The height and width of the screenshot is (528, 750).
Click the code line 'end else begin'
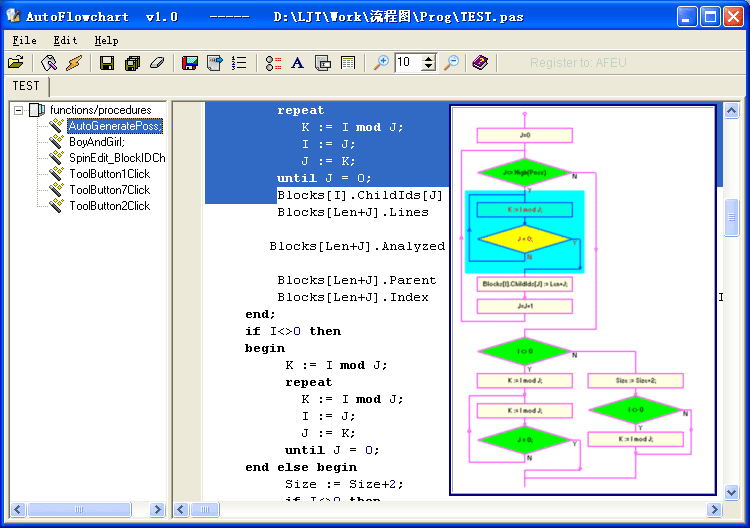[x=301, y=467]
